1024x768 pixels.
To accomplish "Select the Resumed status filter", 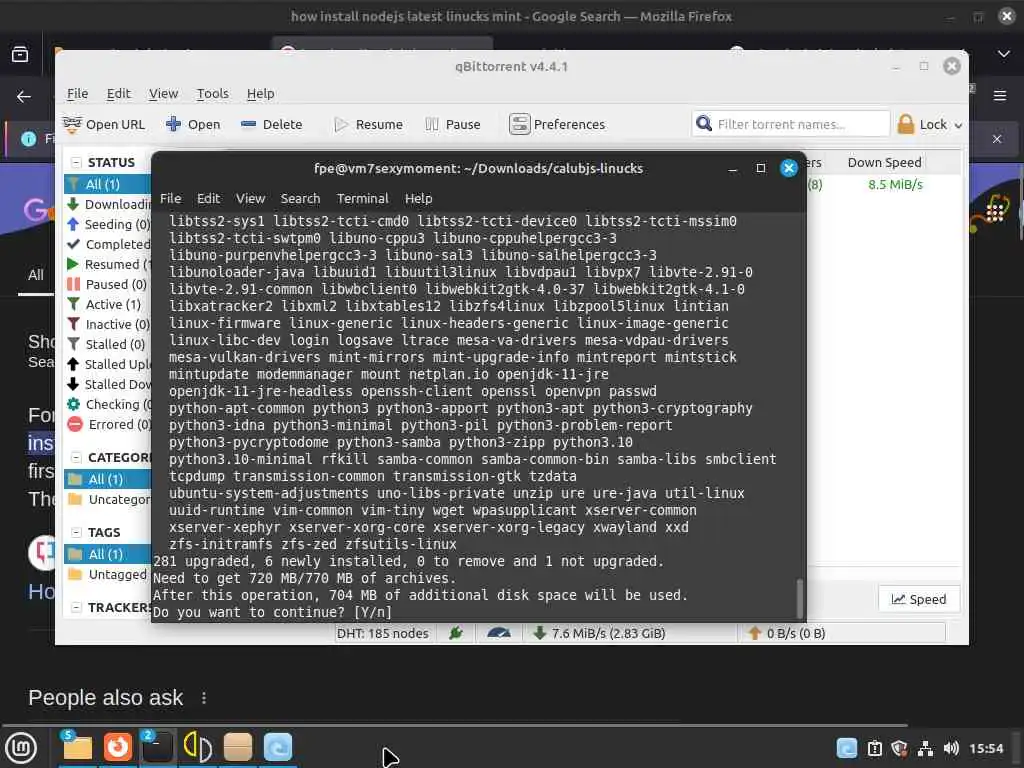I will tap(108, 264).
